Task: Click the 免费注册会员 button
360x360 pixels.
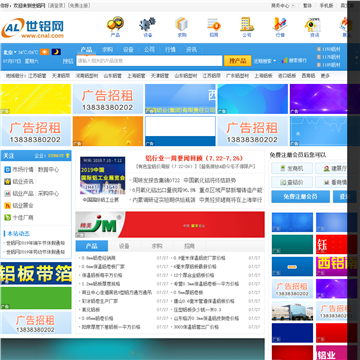Action: [x=300, y=197]
